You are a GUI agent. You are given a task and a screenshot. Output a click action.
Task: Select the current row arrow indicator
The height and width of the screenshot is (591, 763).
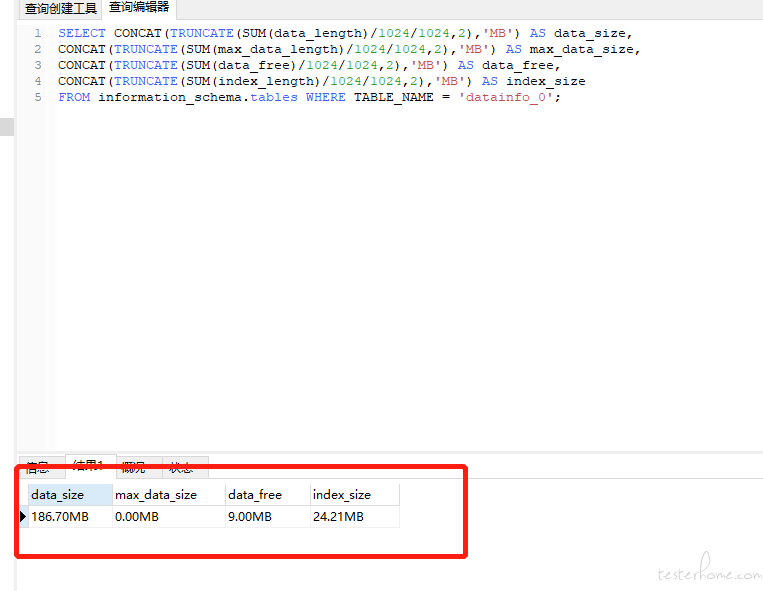[24, 517]
